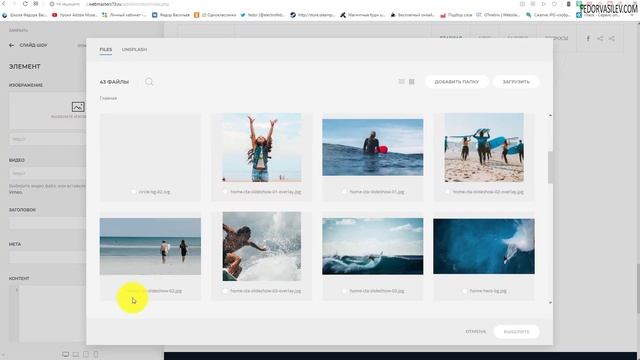Click the image picker icon under ИЗОБРАЖЕНИЕ
Viewport: 640px width, 360px height.
[78, 107]
